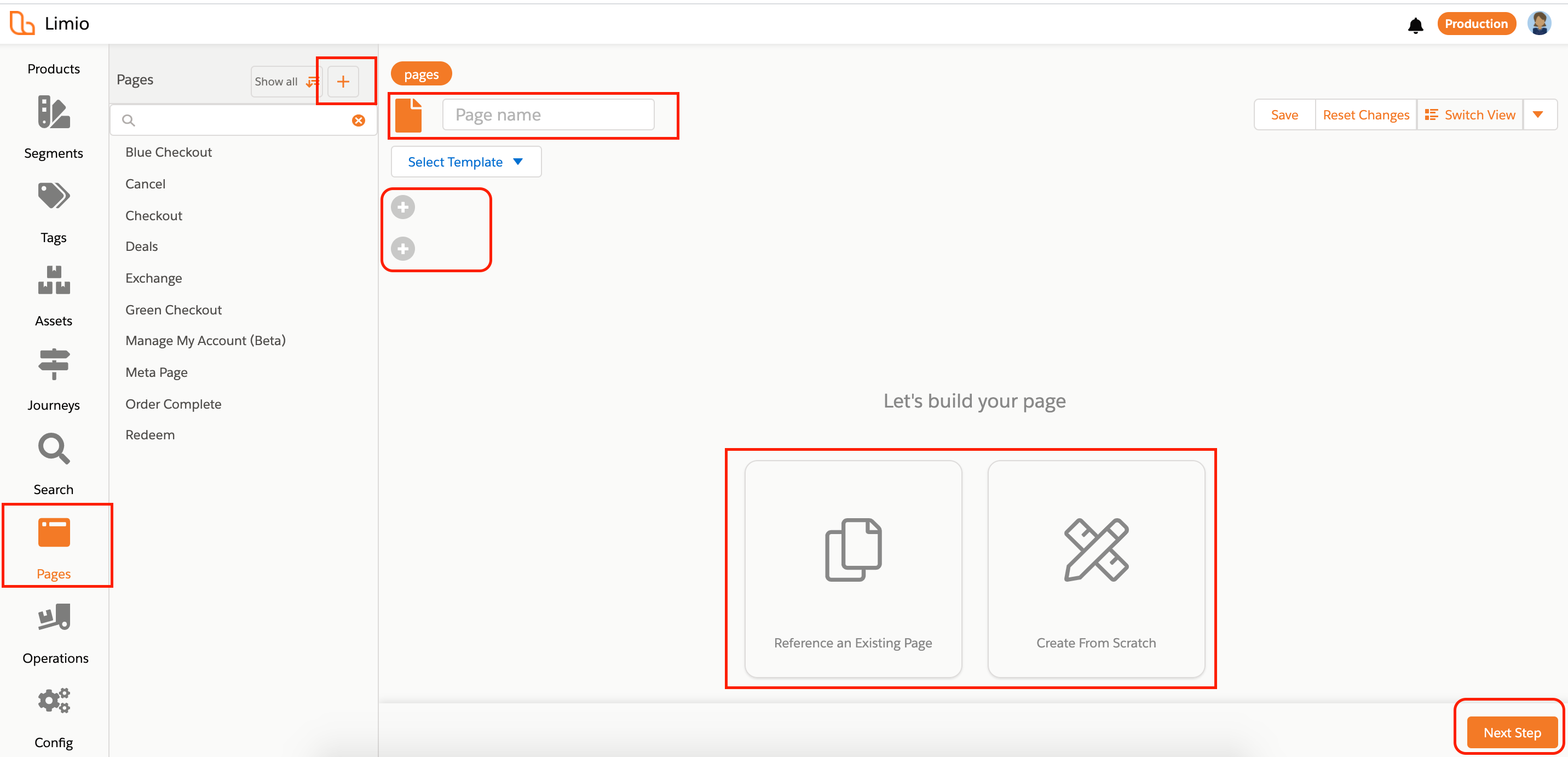This screenshot has height=757, width=1568.
Task: Click the Next Step button
Action: click(x=1512, y=733)
